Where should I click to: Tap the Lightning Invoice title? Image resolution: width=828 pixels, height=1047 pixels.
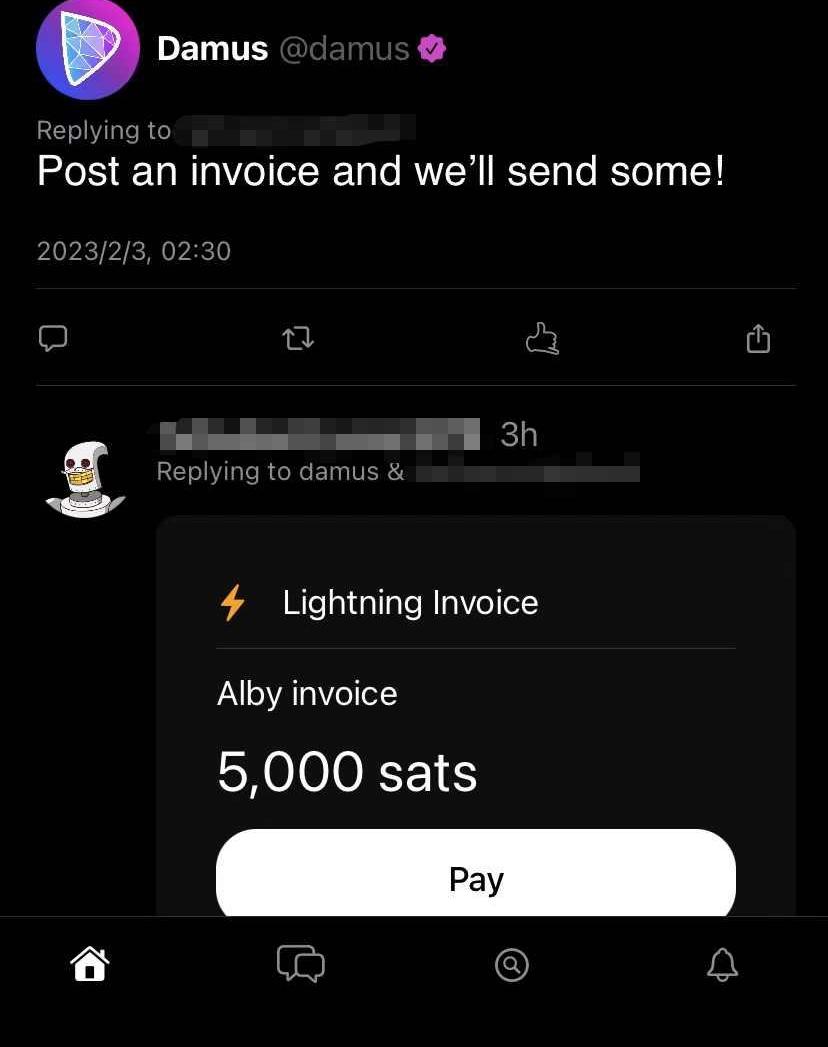tap(410, 603)
